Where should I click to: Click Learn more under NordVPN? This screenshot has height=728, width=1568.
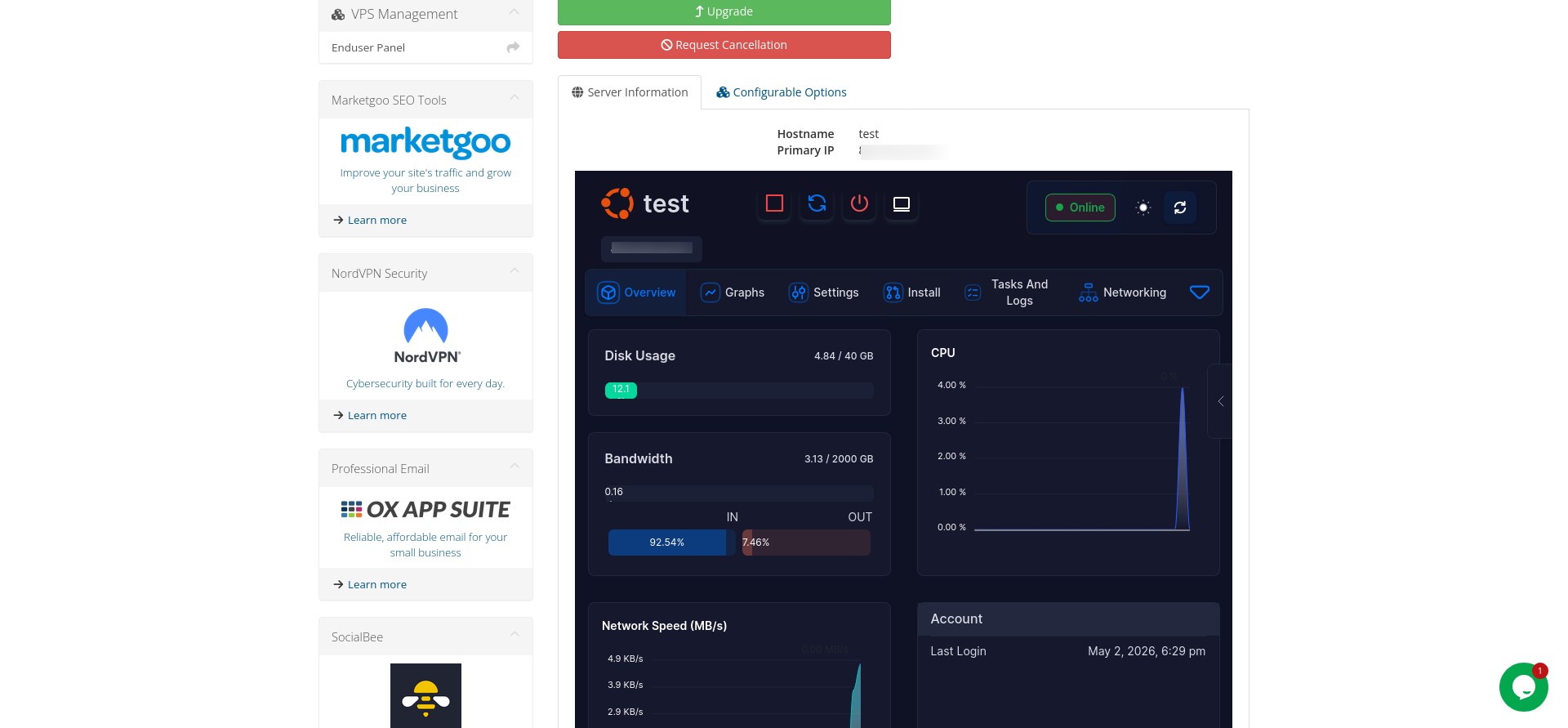(377, 415)
